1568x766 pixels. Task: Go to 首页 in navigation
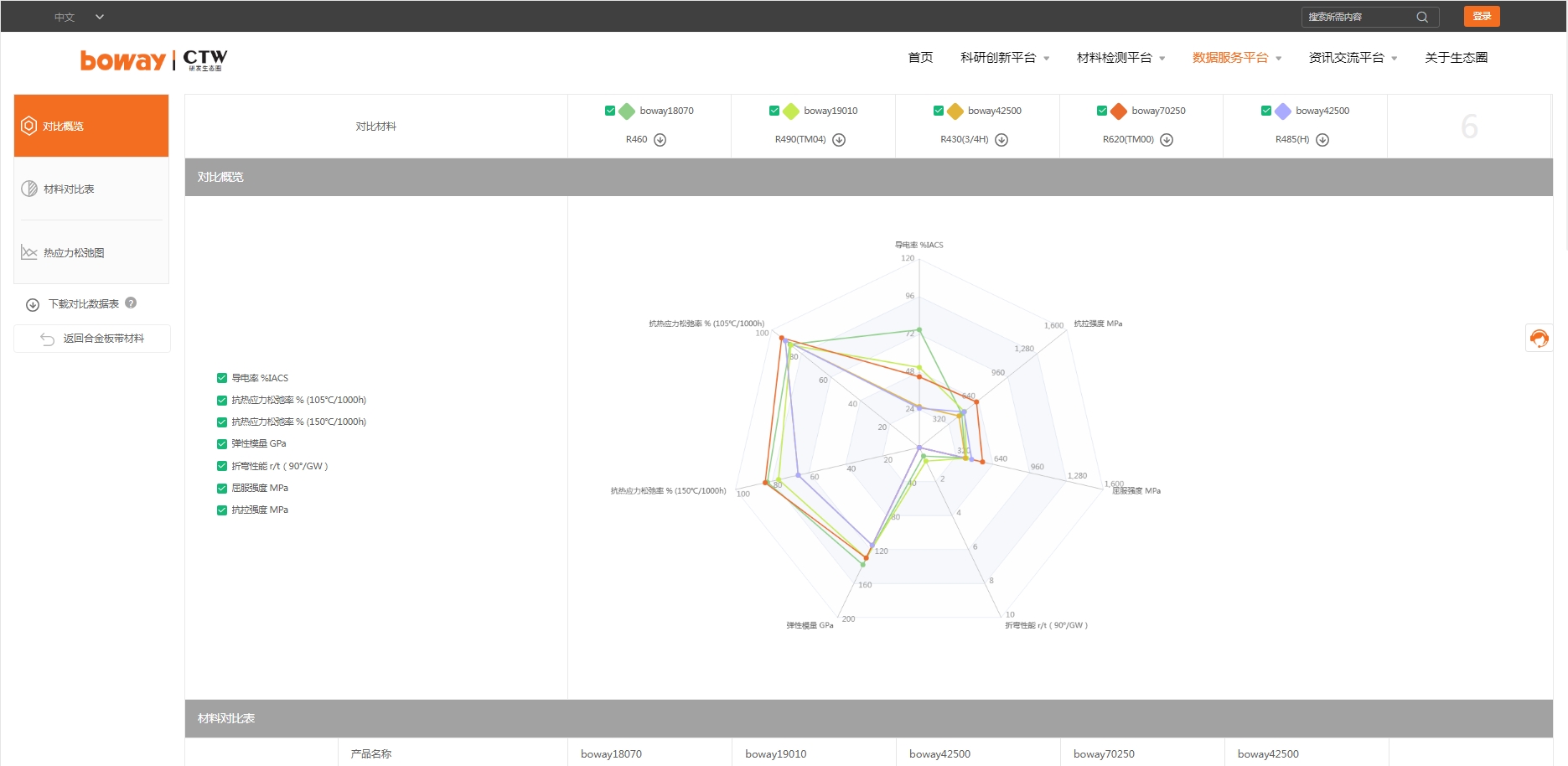[920, 58]
